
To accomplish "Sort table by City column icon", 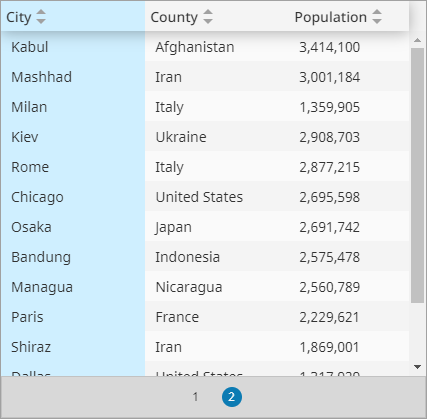I will tap(41, 17).
